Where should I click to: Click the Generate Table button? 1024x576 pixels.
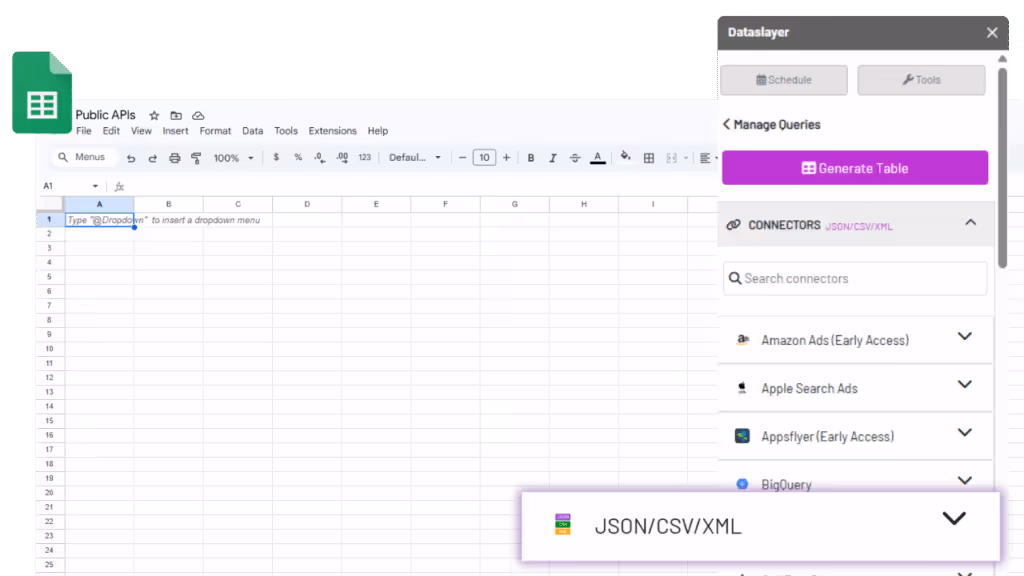click(x=854, y=168)
